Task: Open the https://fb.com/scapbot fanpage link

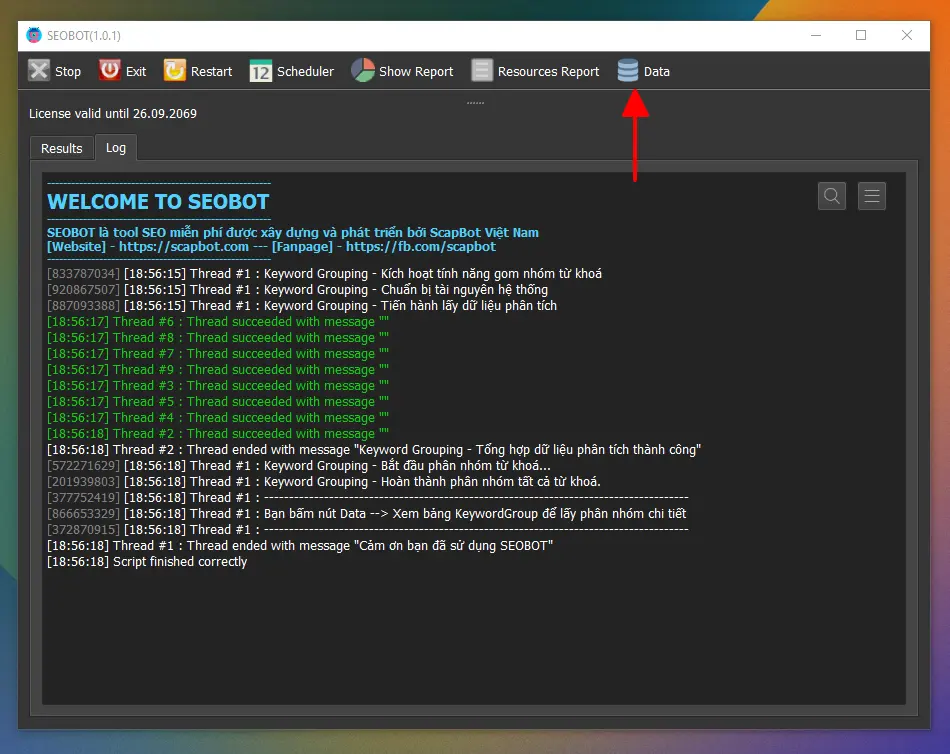Action: tap(420, 247)
